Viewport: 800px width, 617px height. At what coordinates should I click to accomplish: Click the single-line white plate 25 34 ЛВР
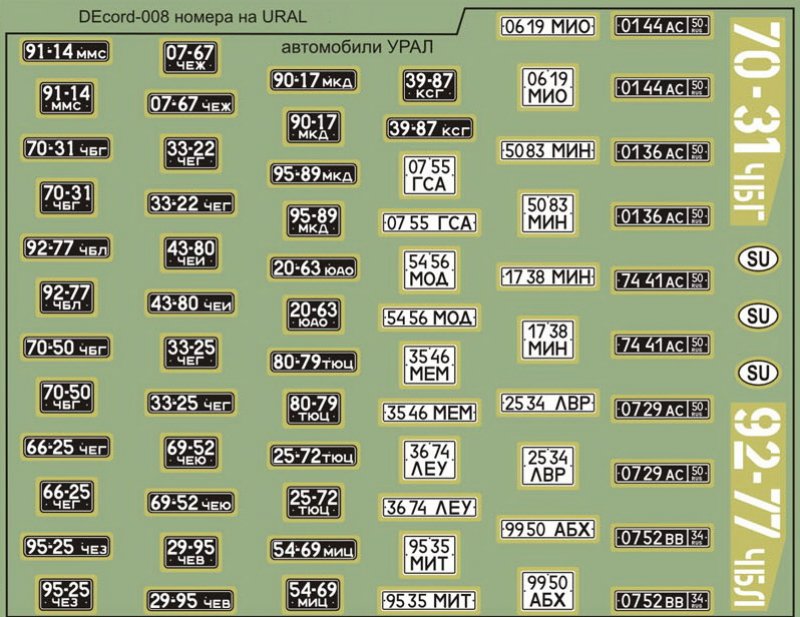point(547,403)
